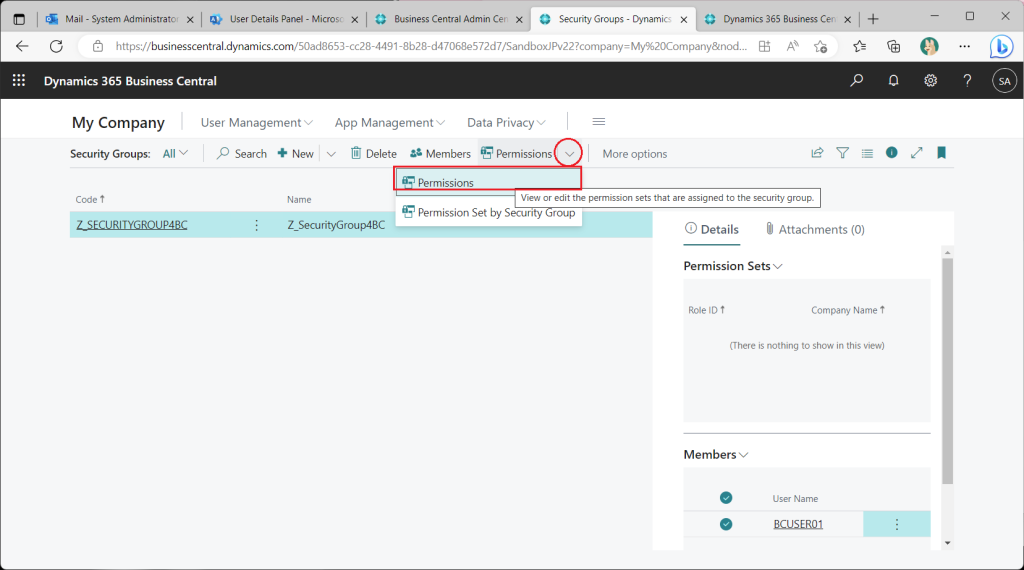Show row options for member BCUSER01
Image resolution: width=1024 pixels, height=570 pixels.
click(897, 524)
